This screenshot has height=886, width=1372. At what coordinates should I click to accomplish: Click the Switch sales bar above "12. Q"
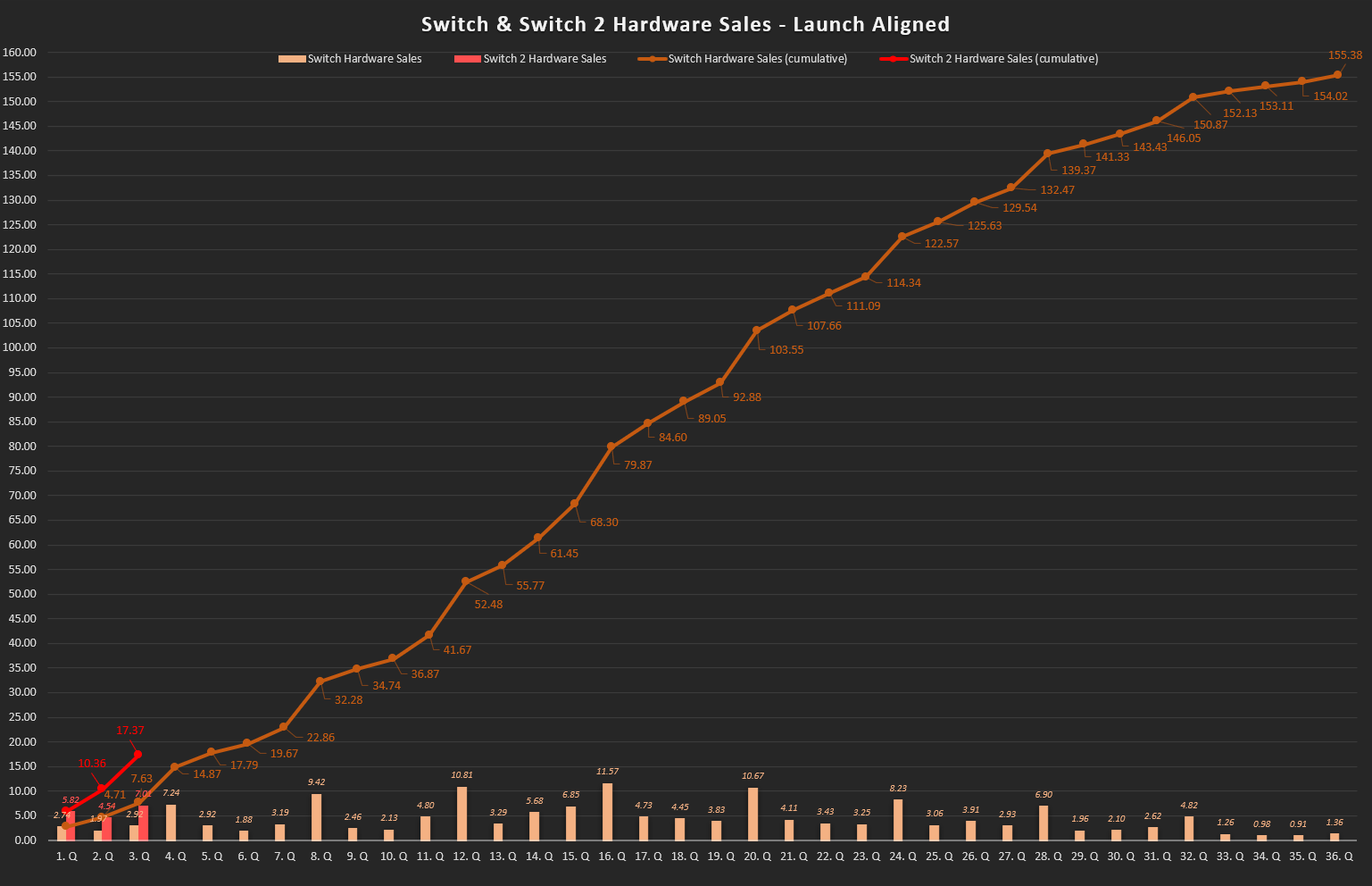tap(461, 814)
